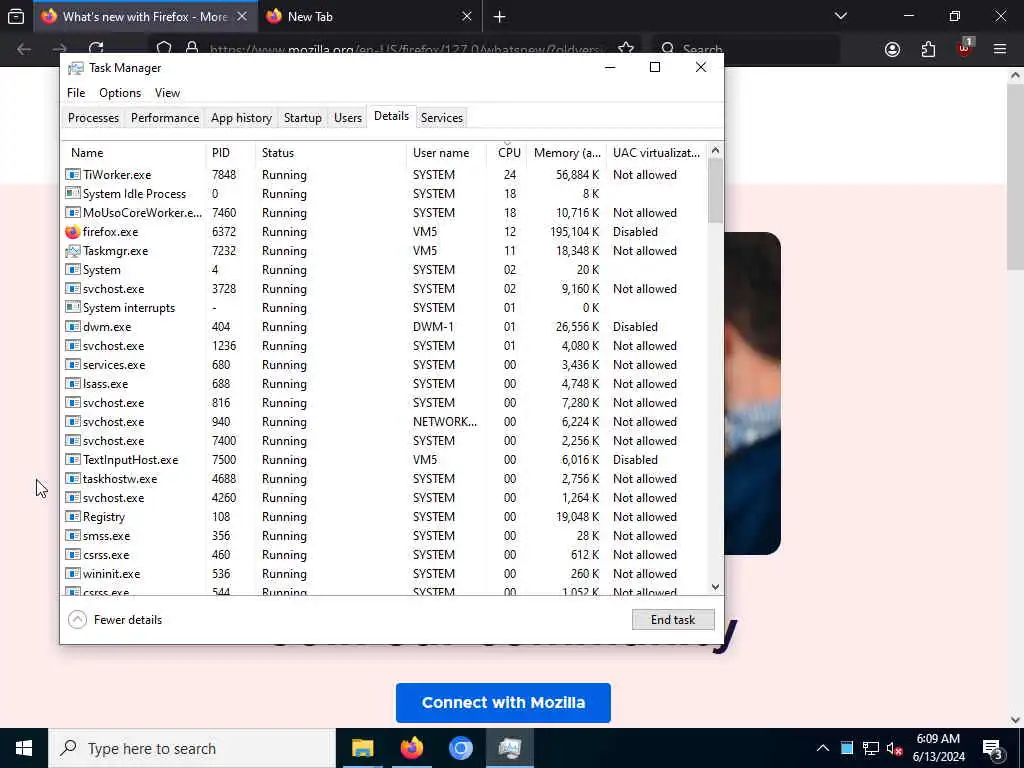This screenshot has width=1024, height=768.
Task: Switch to the Users tab
Action: coord(347,118)
